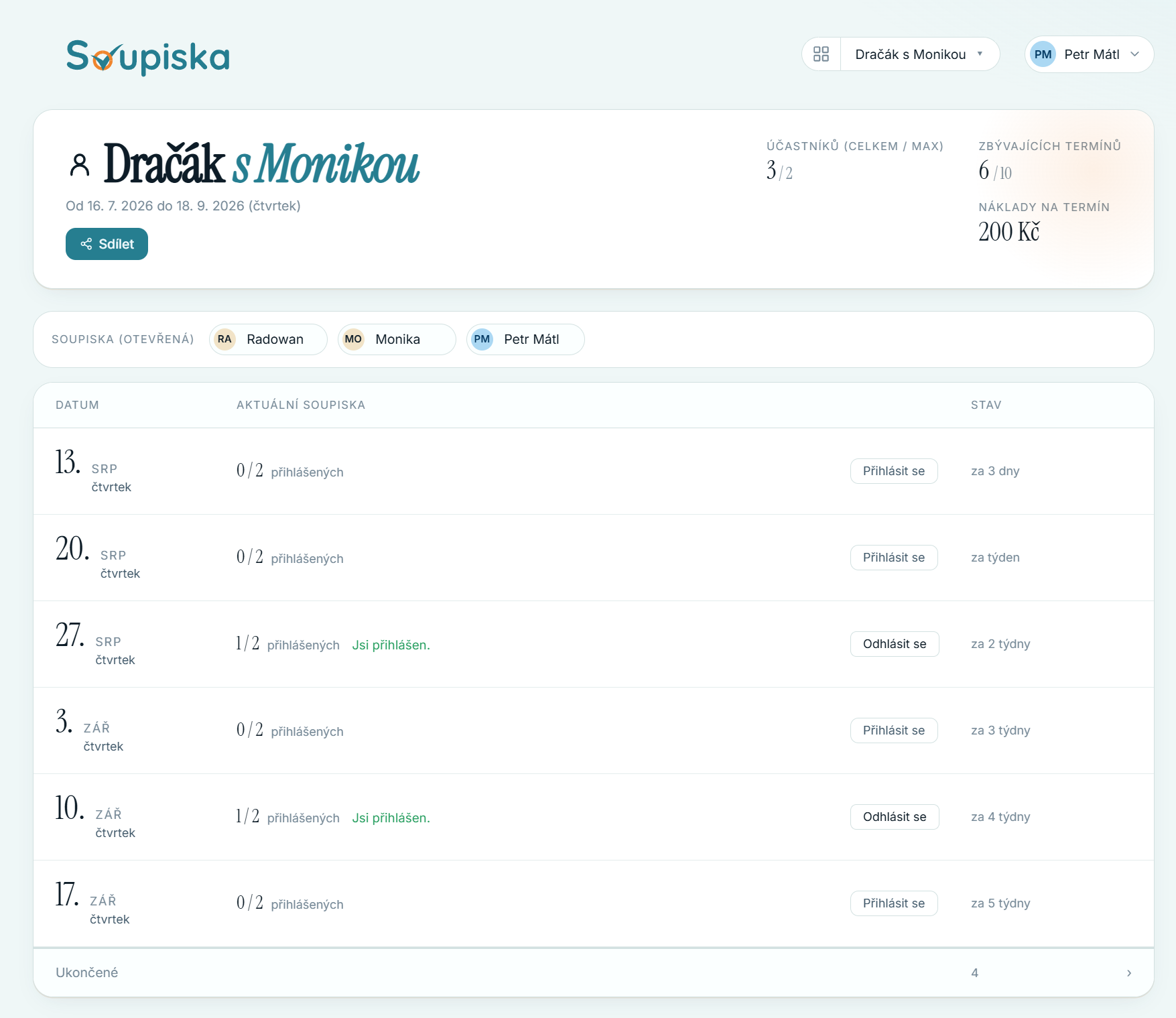1176x1018 pixels.
Task: Expand the Ukončené section chevron
Action: (1129, 973)
